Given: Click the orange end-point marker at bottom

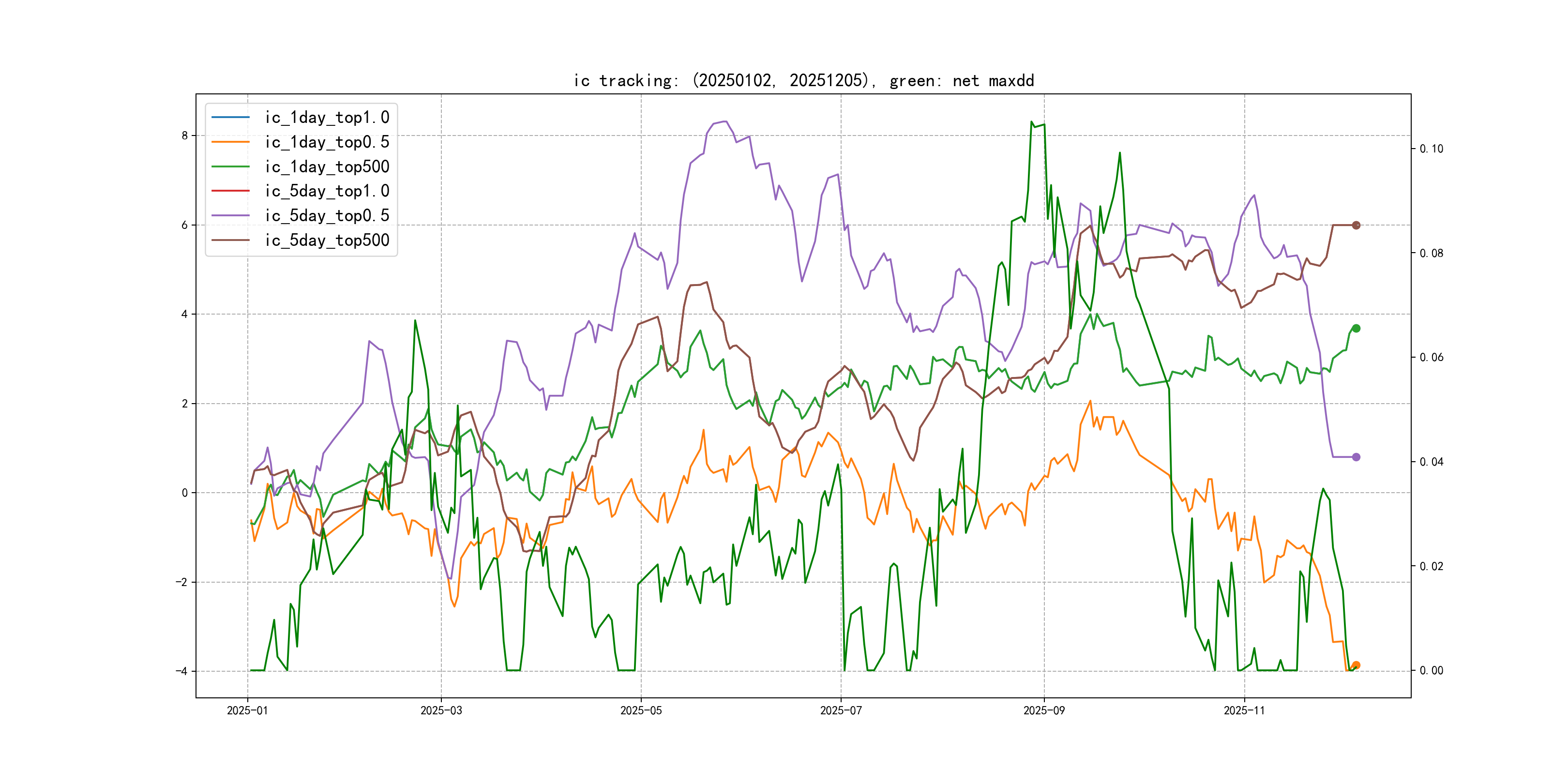Looking at the screenshot, I should click(x=1356, y=665).
